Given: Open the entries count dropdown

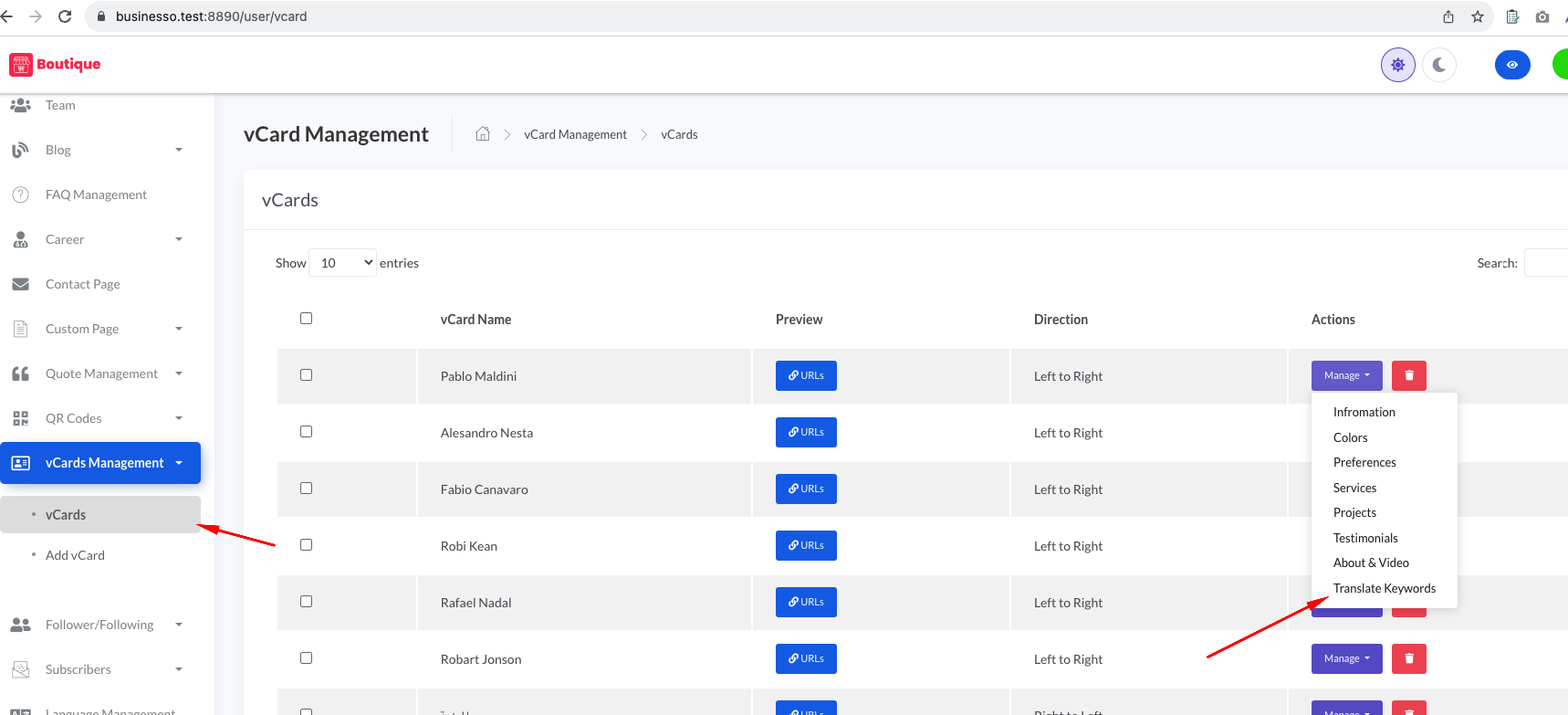Looking at the screenshot, I should [342, 263].
